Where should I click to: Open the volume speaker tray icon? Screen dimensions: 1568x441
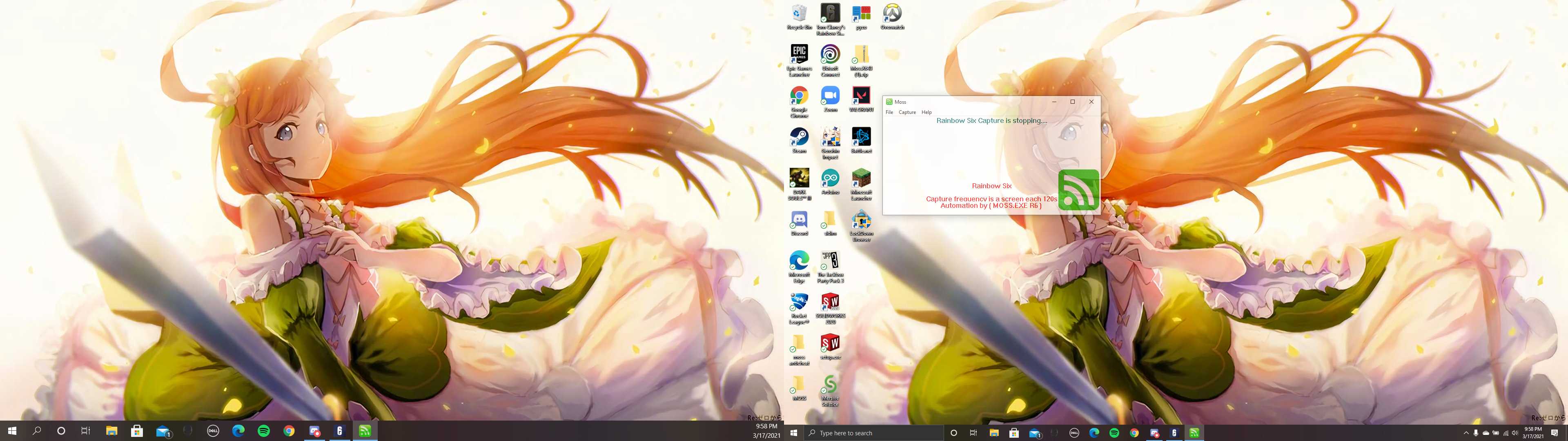pos(1515,433)
